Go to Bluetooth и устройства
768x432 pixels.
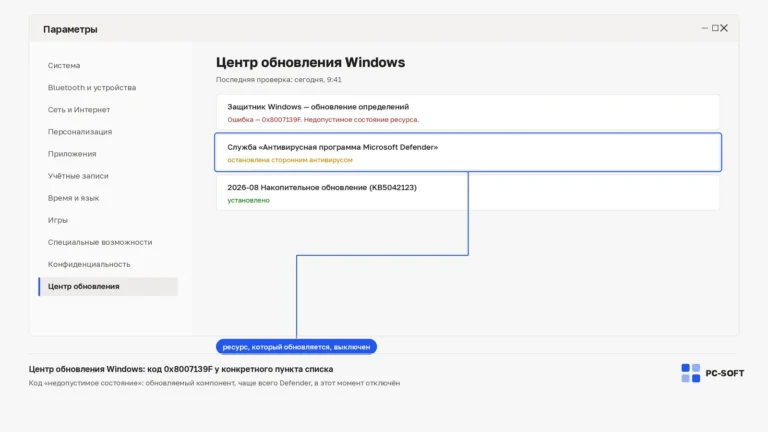[x=92, y=88]
